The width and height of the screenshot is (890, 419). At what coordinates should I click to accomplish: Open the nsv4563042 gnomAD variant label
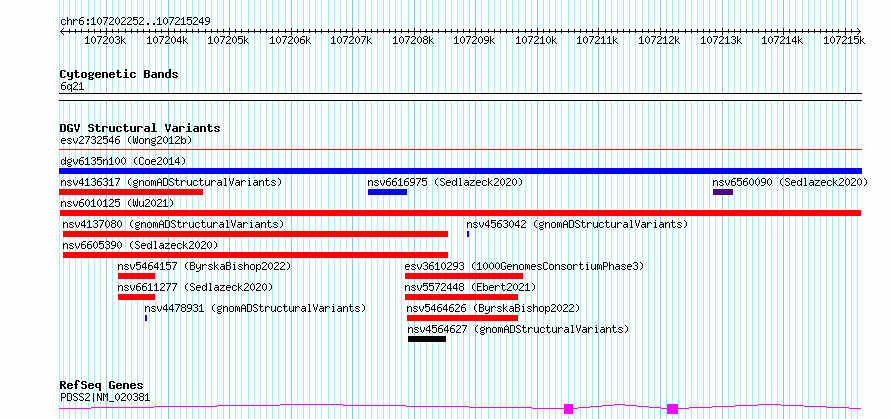point(577,224)
